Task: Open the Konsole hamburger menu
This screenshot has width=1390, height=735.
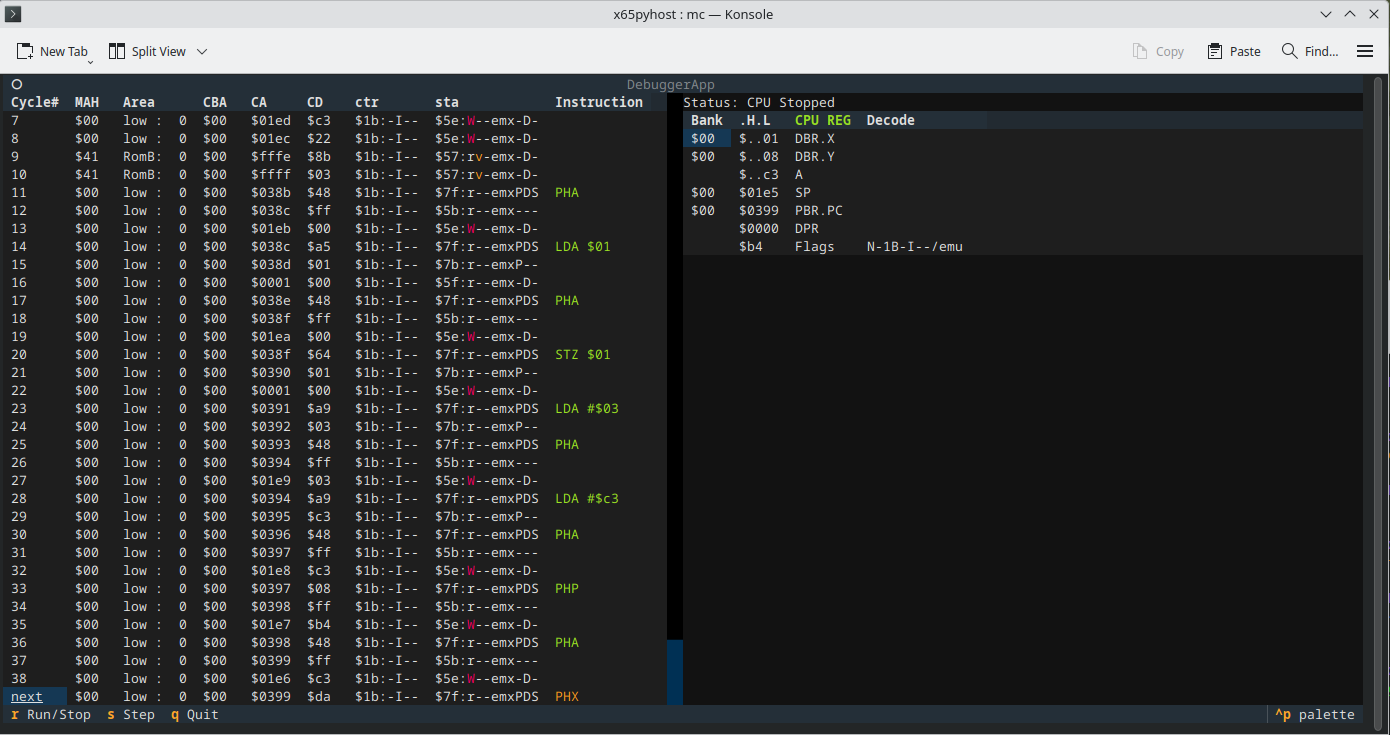Action: 1365,51
